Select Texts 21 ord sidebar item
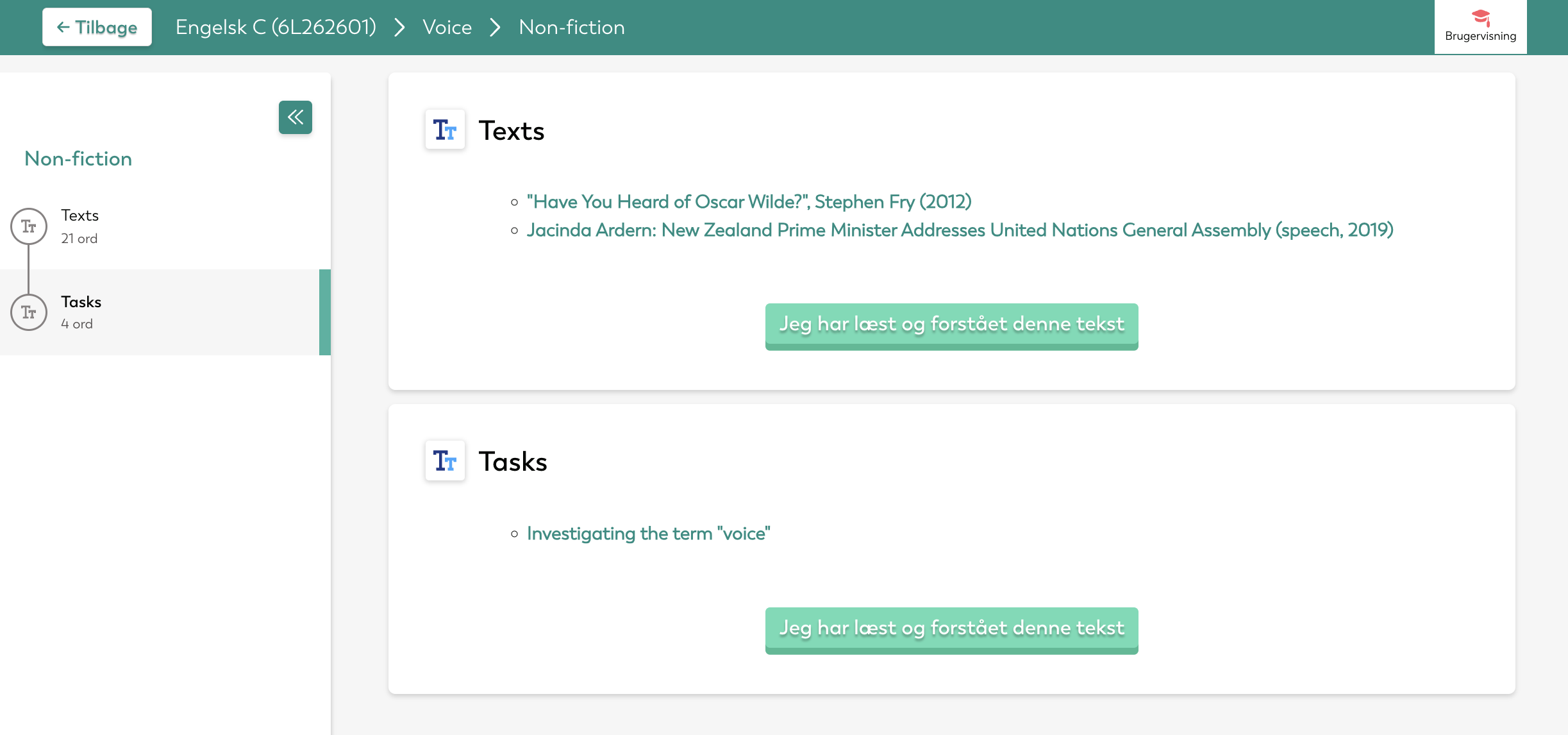This screenshot has height=735, width=1568. coord(80,226)
